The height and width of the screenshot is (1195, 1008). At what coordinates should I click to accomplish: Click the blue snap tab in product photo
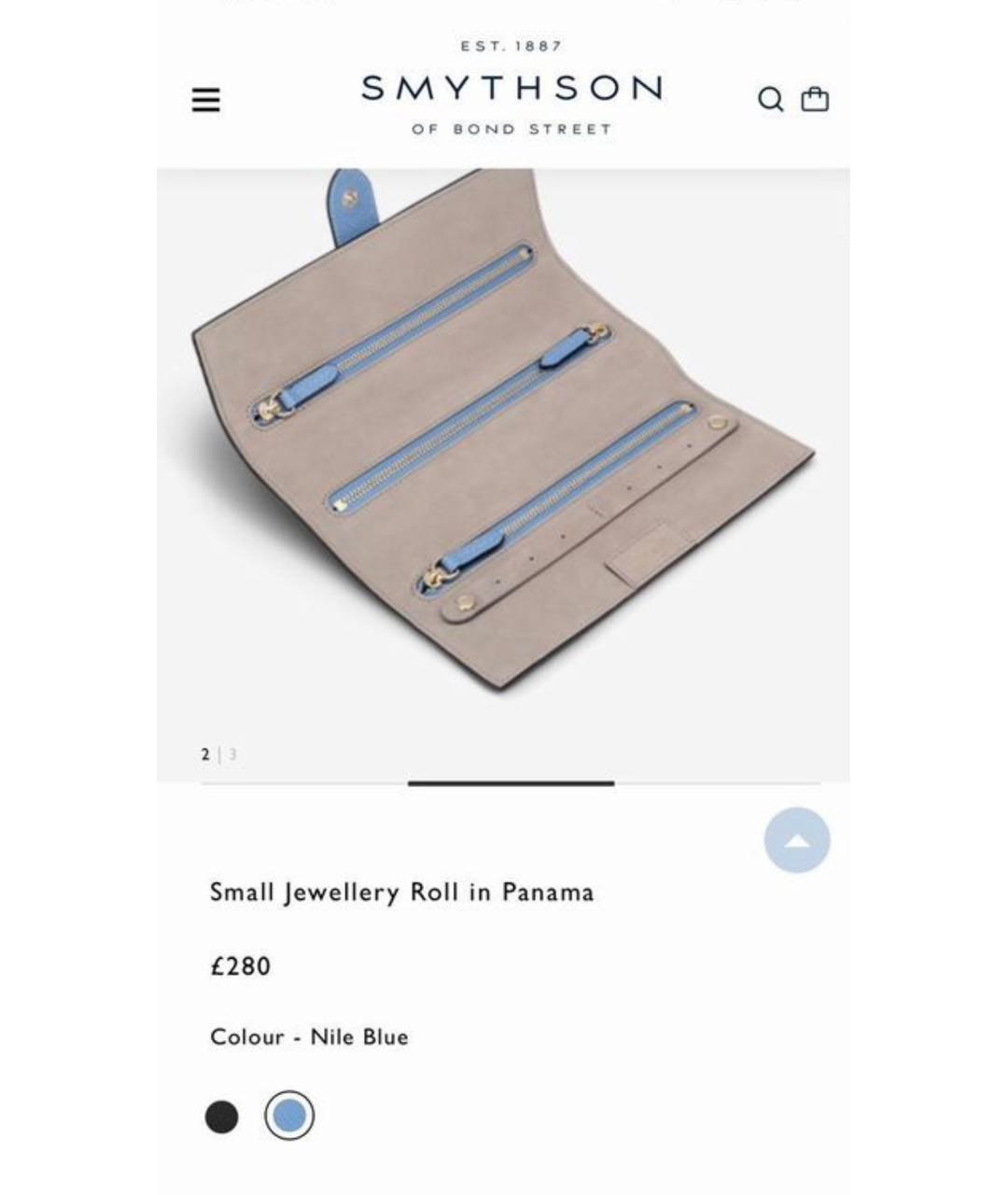[353, 206]
